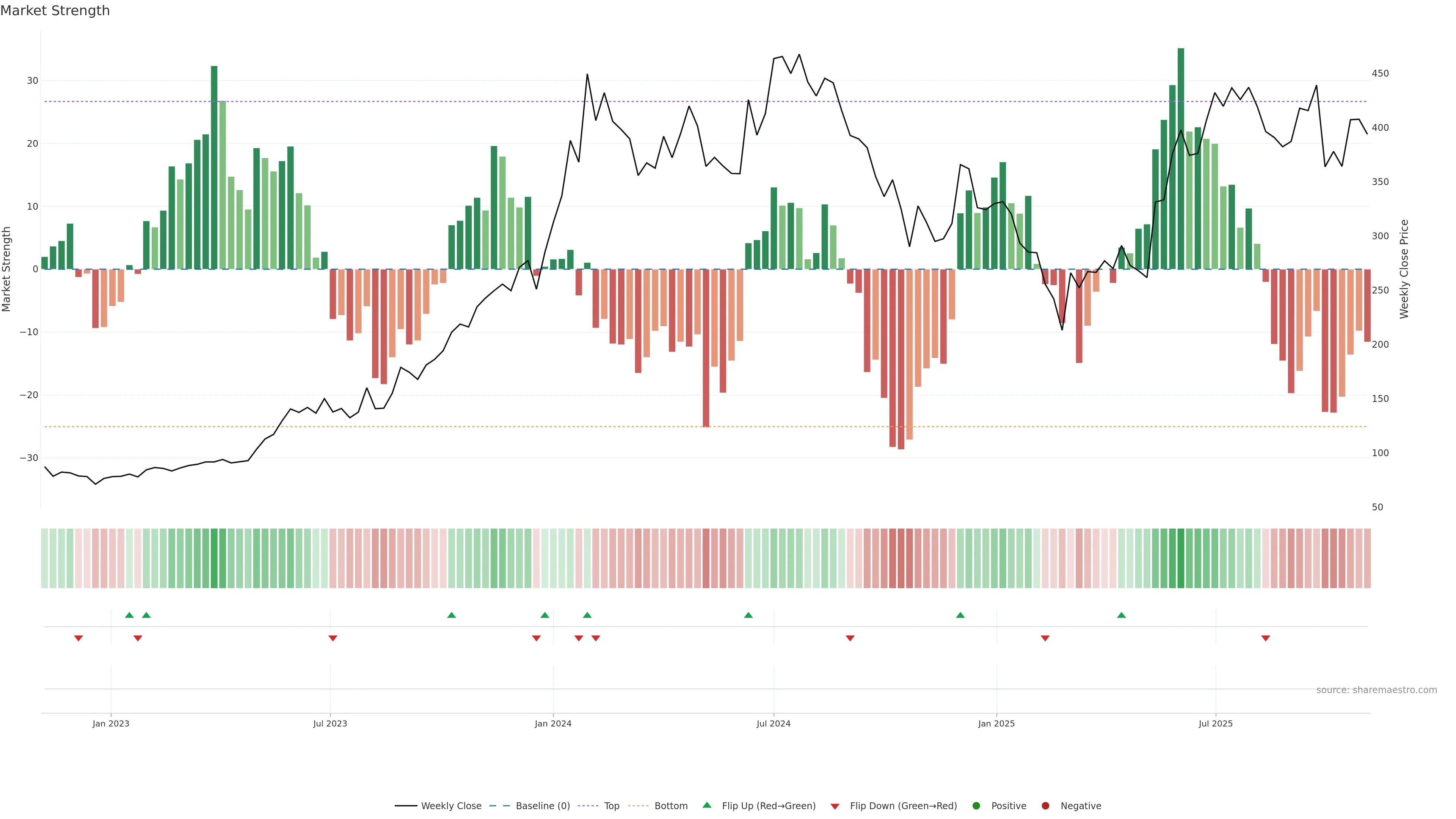Click the leftmost green flip up marker
1456x819 pixels.
[129, 615]
